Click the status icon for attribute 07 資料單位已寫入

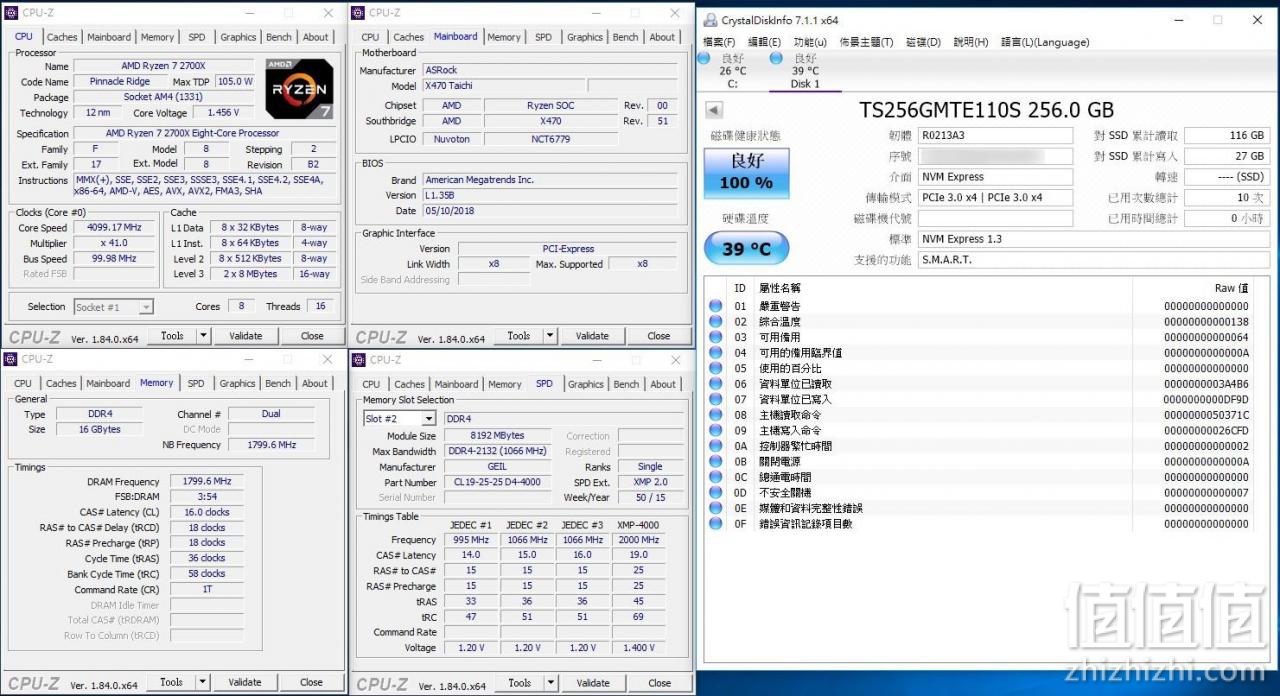[x=716, y=399]
